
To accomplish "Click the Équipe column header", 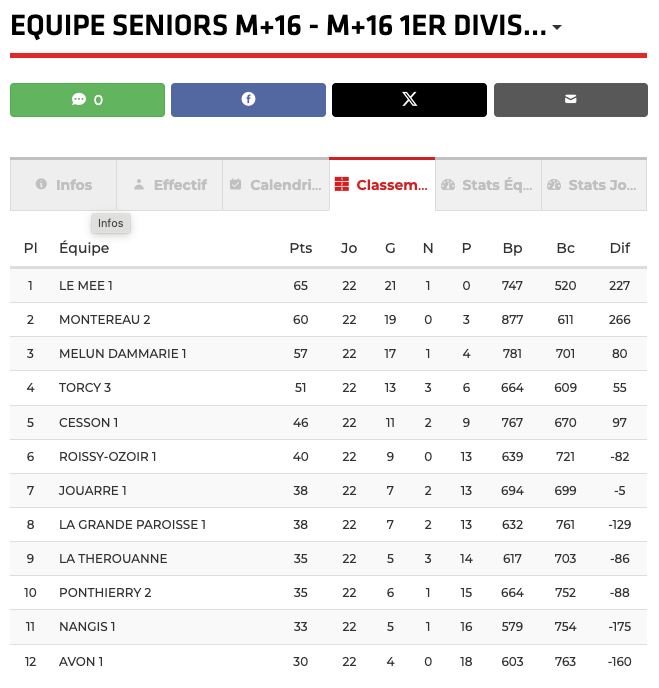I will pos(84,248).
